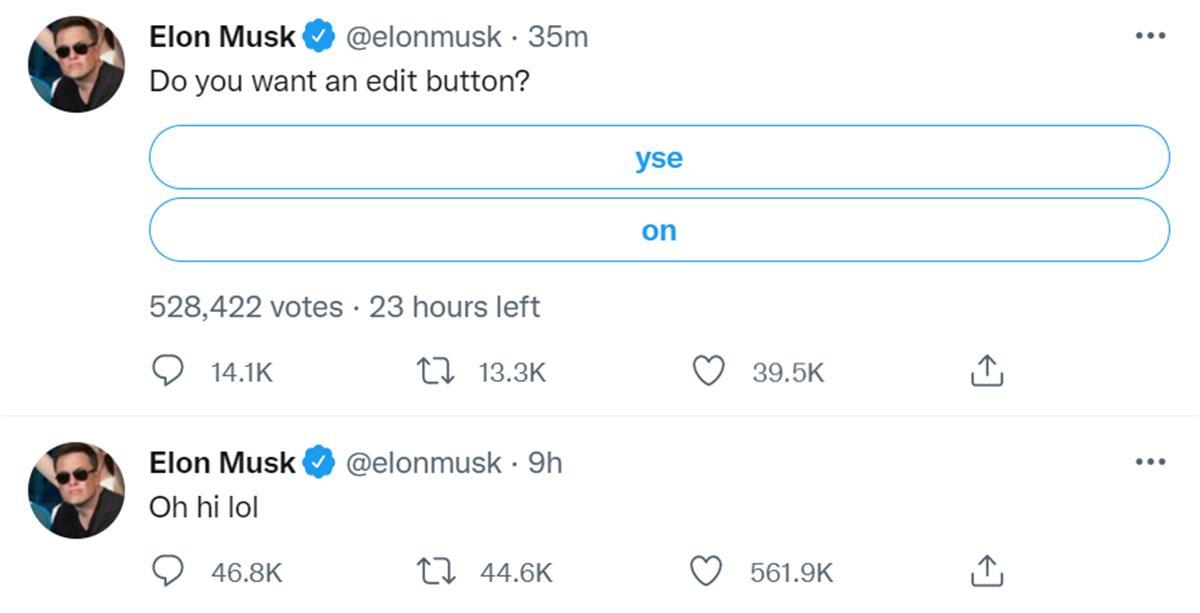Image resolution: width=1200 pixels, height=613 pixels.
Task: Vote "yse" in the poll
Action: coord(659,158)
